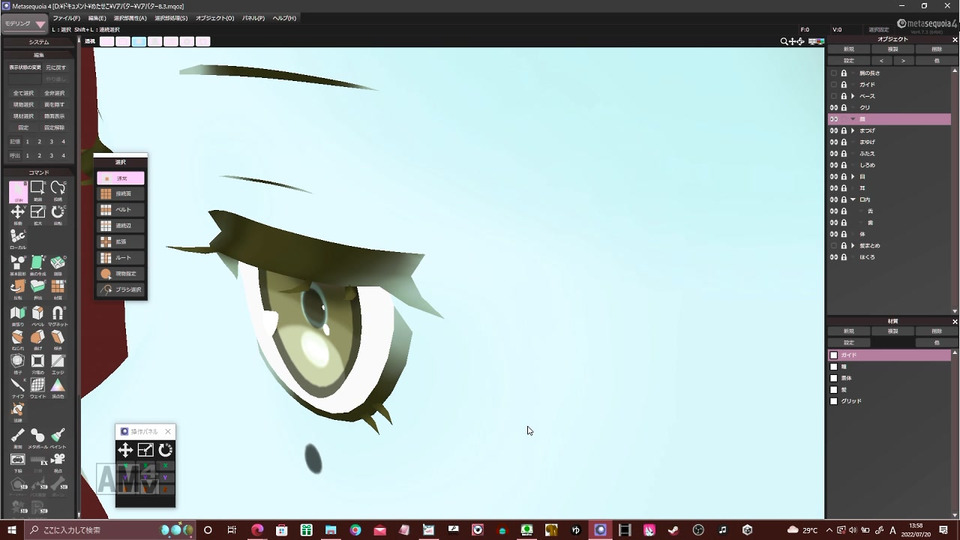Collapse the 口内 object tree
This screenshot has height=540, width=960.
pos(853,200)
